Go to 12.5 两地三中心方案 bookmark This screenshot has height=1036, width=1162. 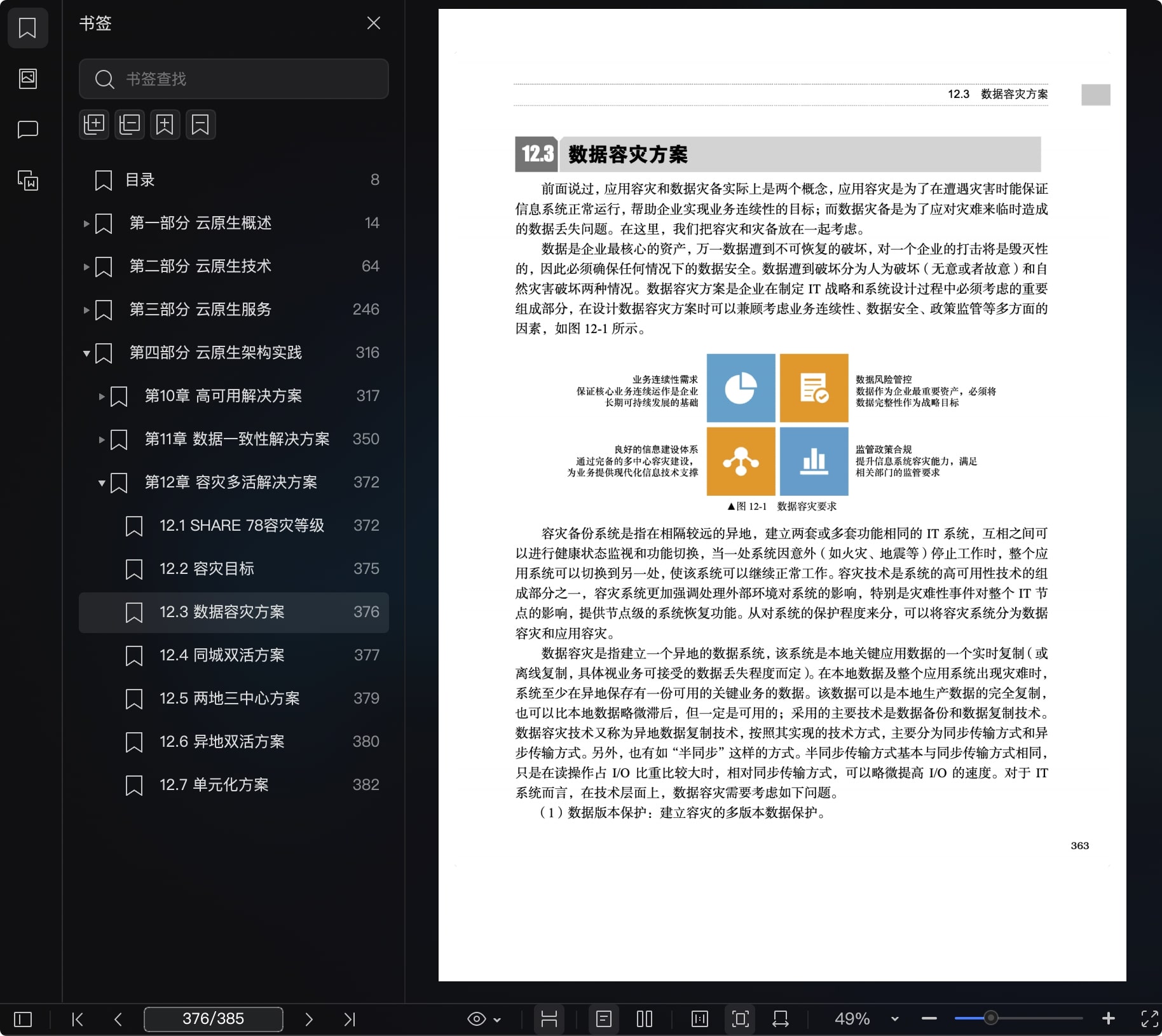click(x=234, y=699)
